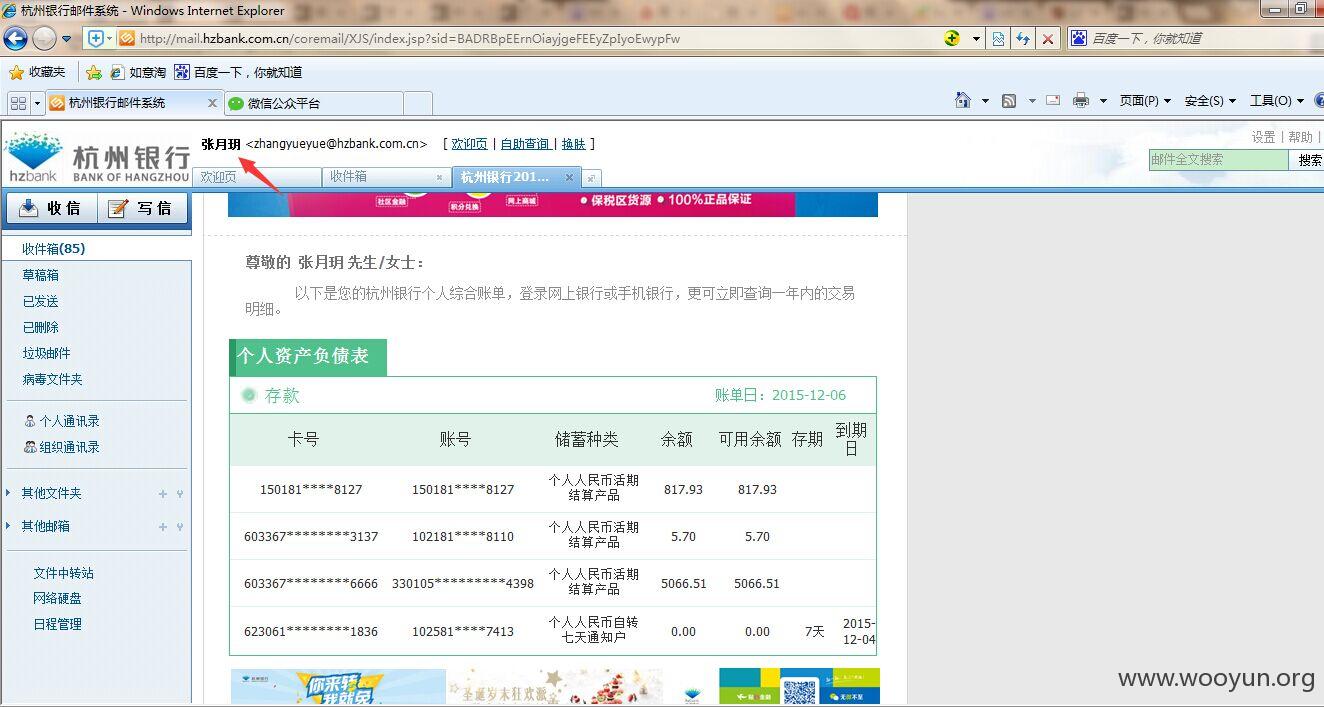Open the 已删除 deleted folder
1324x707 pixels.
coord(40,327)
